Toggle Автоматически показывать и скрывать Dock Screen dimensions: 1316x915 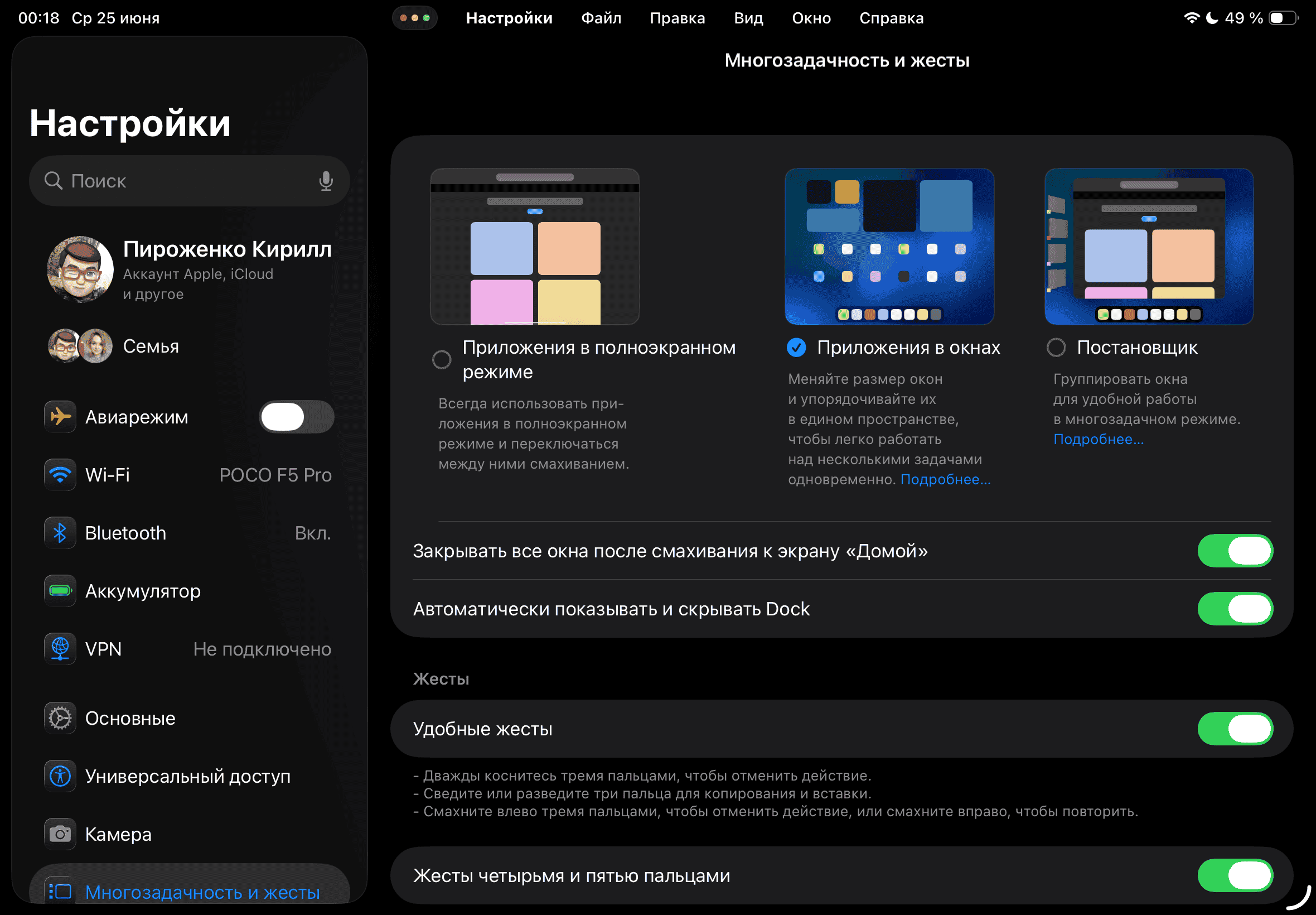[x=1235, y=609]
